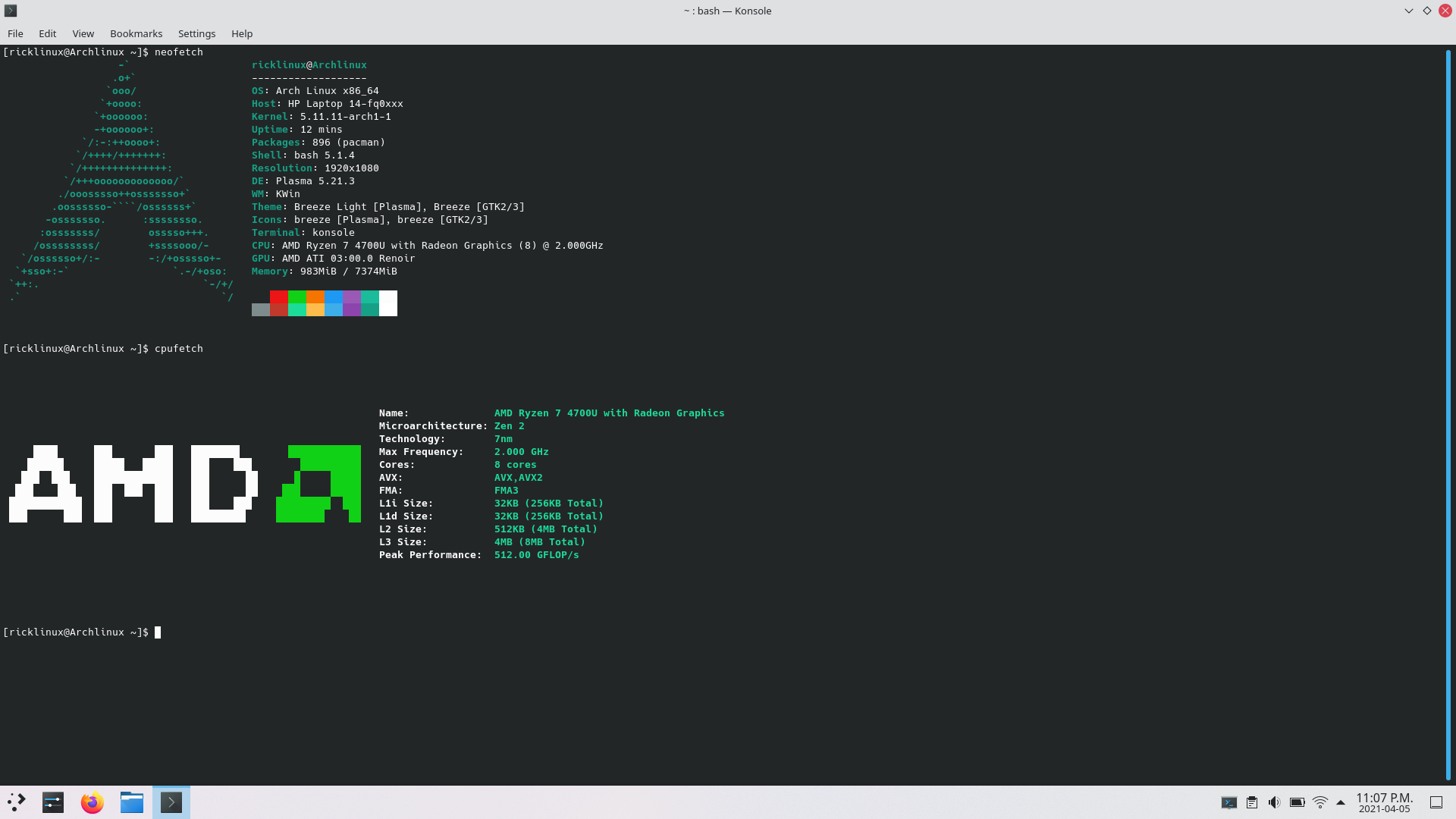Viewport: 1456px width, 819px height.
Task: Open Dolphin file manager from taskbar
Action: pos(132,802)
